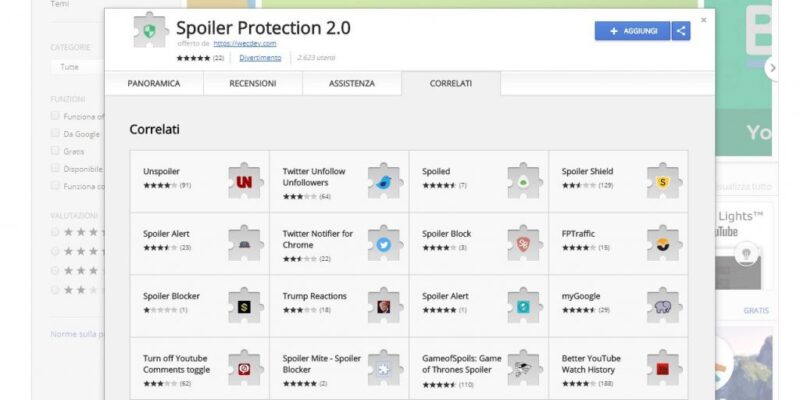The image size is (800, 400).
Task: Click the Spoiled extension title
Action: coord(436,171)
